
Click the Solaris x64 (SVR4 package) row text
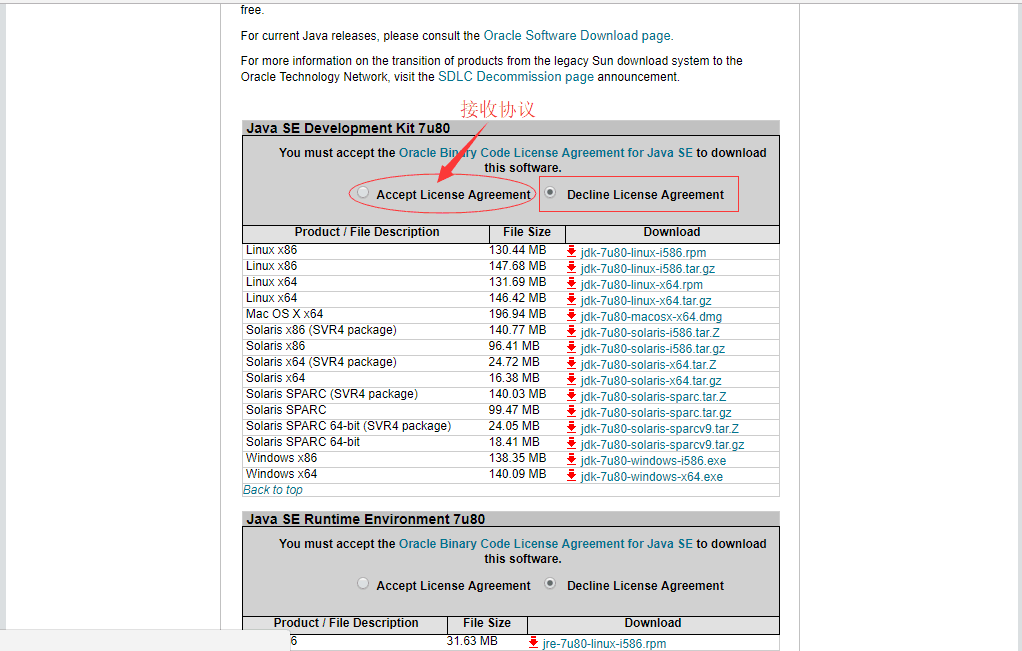pyautogui.click(x=321, y=362)
